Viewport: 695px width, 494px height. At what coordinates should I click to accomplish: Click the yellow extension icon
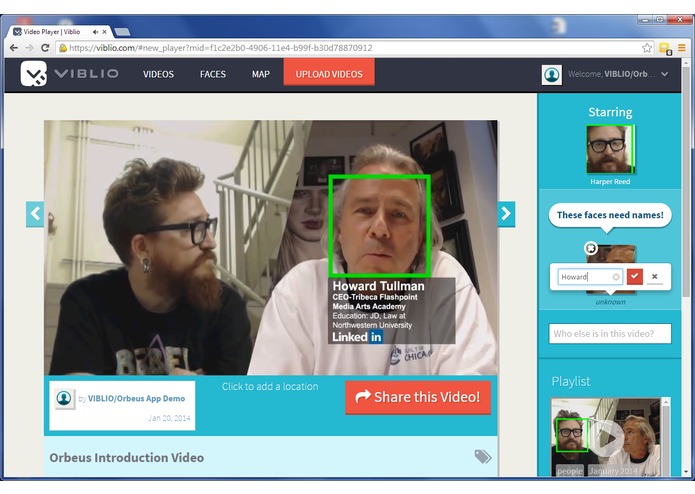pos(665,48)
